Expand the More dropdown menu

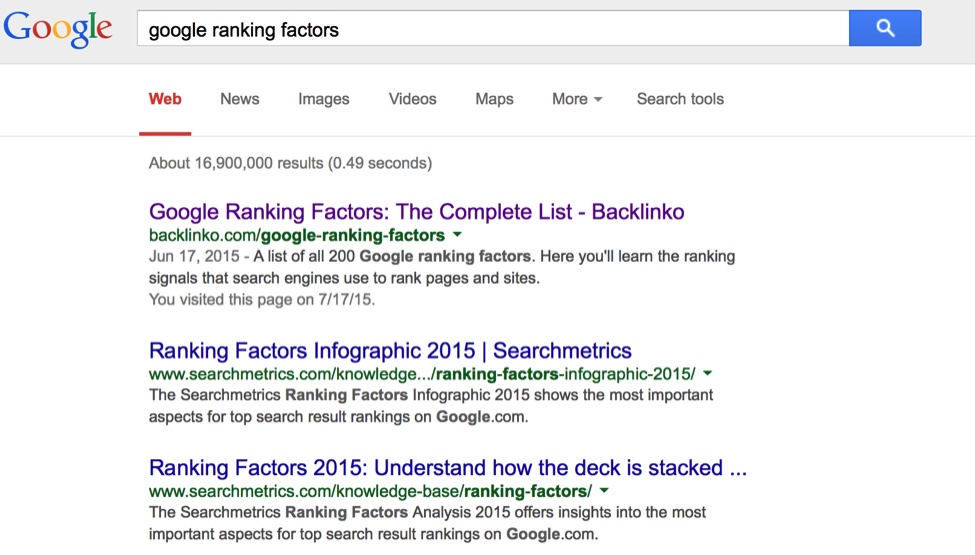click(577, 99)
